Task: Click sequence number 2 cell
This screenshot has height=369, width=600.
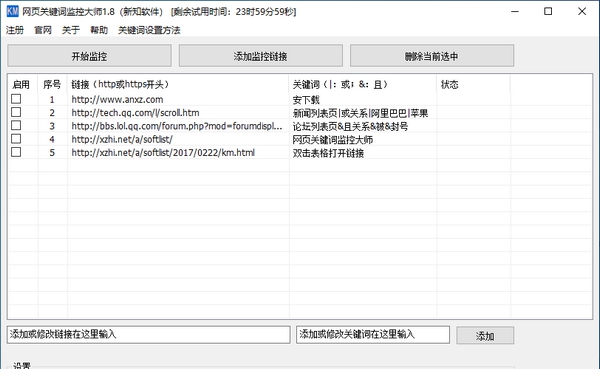Action: coord(52,113)
